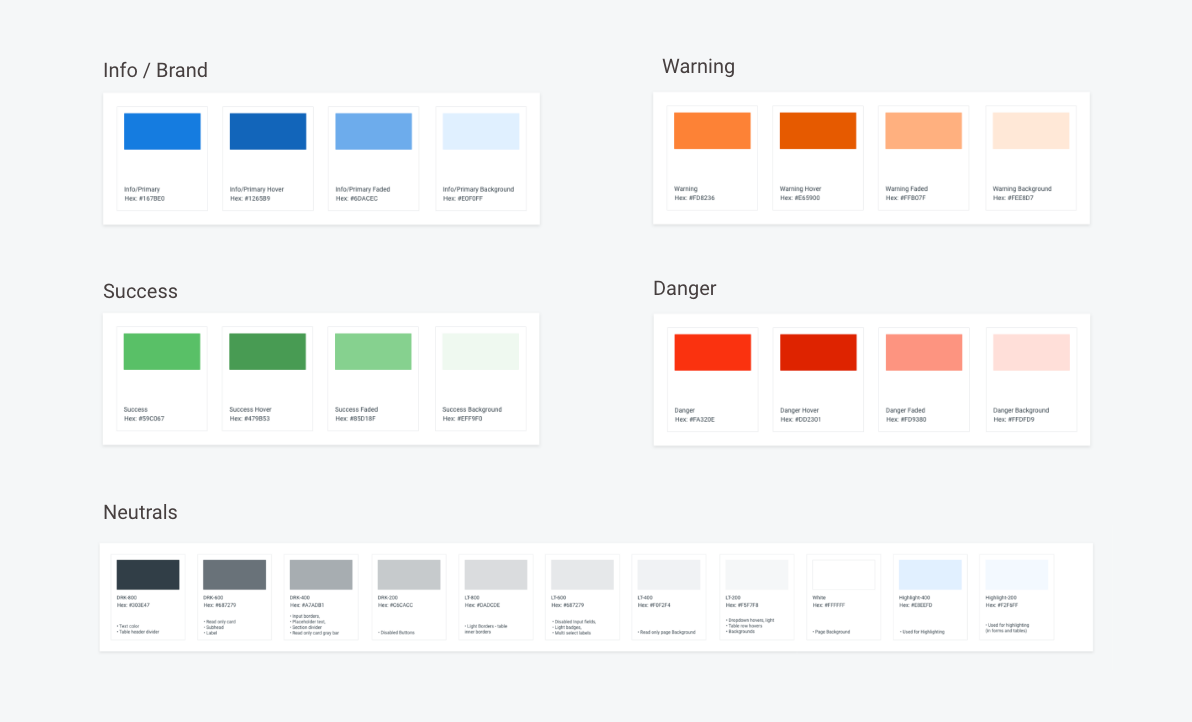The height and width of the screenshot is (722, 1192).
Task: Select the Danger Background pink swatch
Action: 1031,353
